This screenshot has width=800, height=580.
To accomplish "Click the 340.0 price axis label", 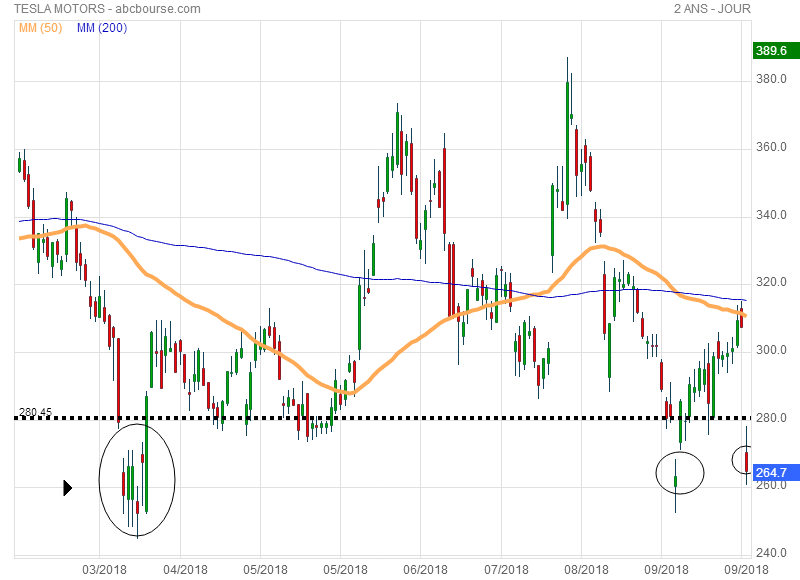I will pyautogui.click(x=771, y=215).
